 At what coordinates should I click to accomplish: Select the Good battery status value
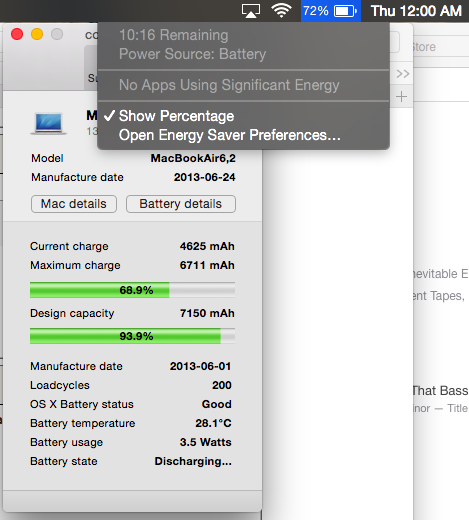[216, 404]
